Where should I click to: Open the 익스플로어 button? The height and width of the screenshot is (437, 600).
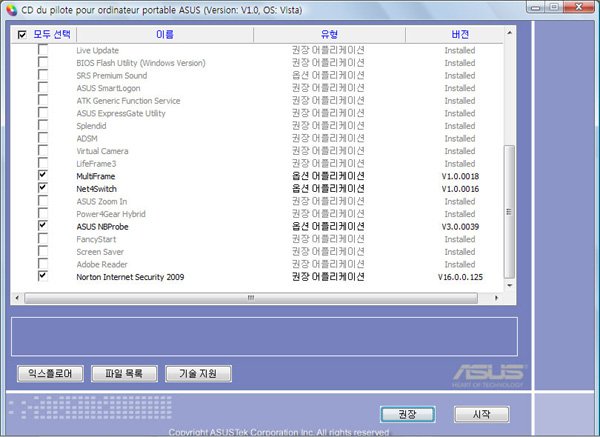click(x=50, y=373)
